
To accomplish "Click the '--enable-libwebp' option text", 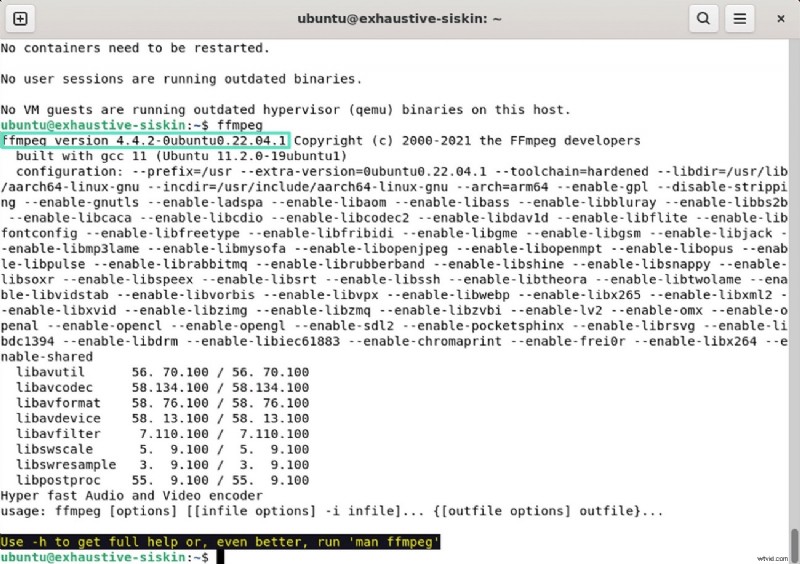I will (x=450, y=295).
